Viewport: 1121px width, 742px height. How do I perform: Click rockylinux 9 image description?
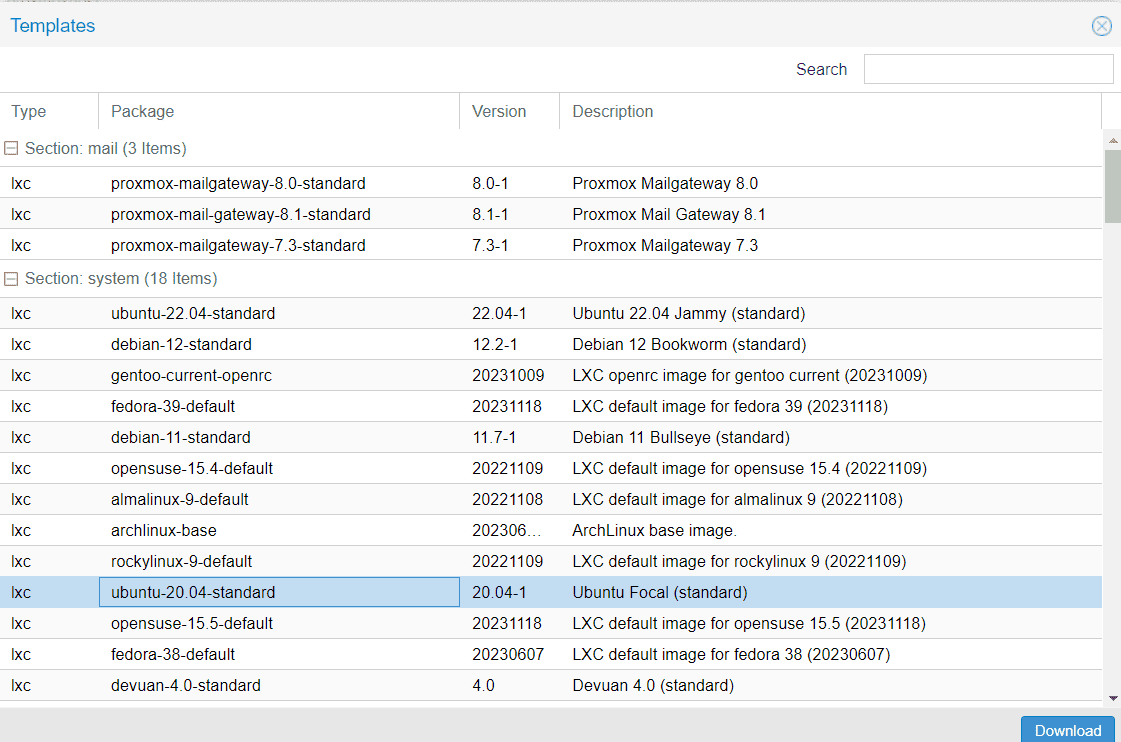click(x=739, y=562)
